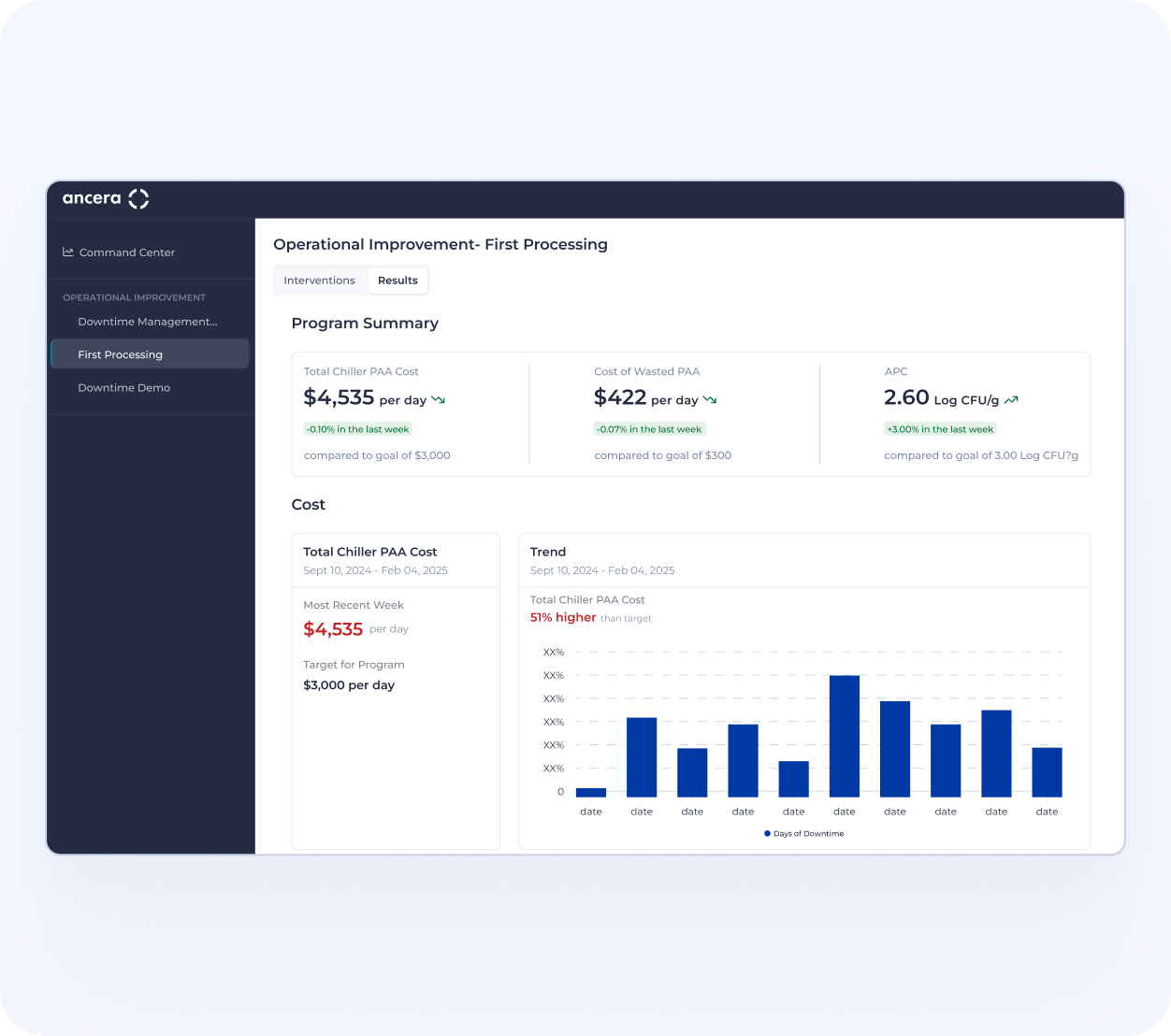Click the -0.07% in the last week badge
The height and width of the screenshot is (1036, 1171).
(x=650, y=429)
